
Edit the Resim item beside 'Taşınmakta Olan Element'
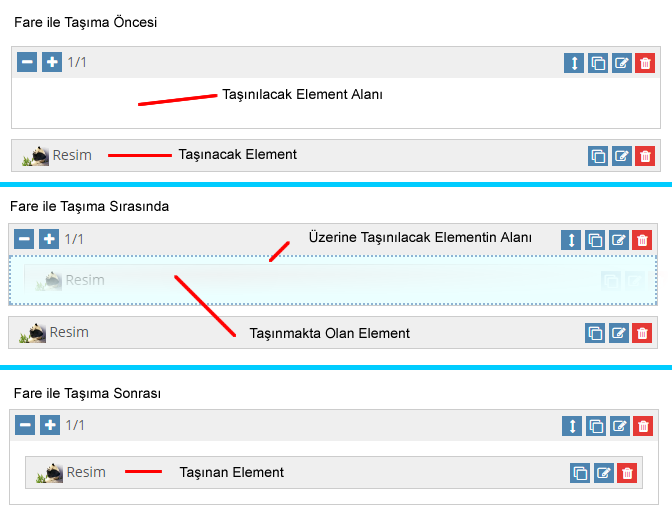619,333
